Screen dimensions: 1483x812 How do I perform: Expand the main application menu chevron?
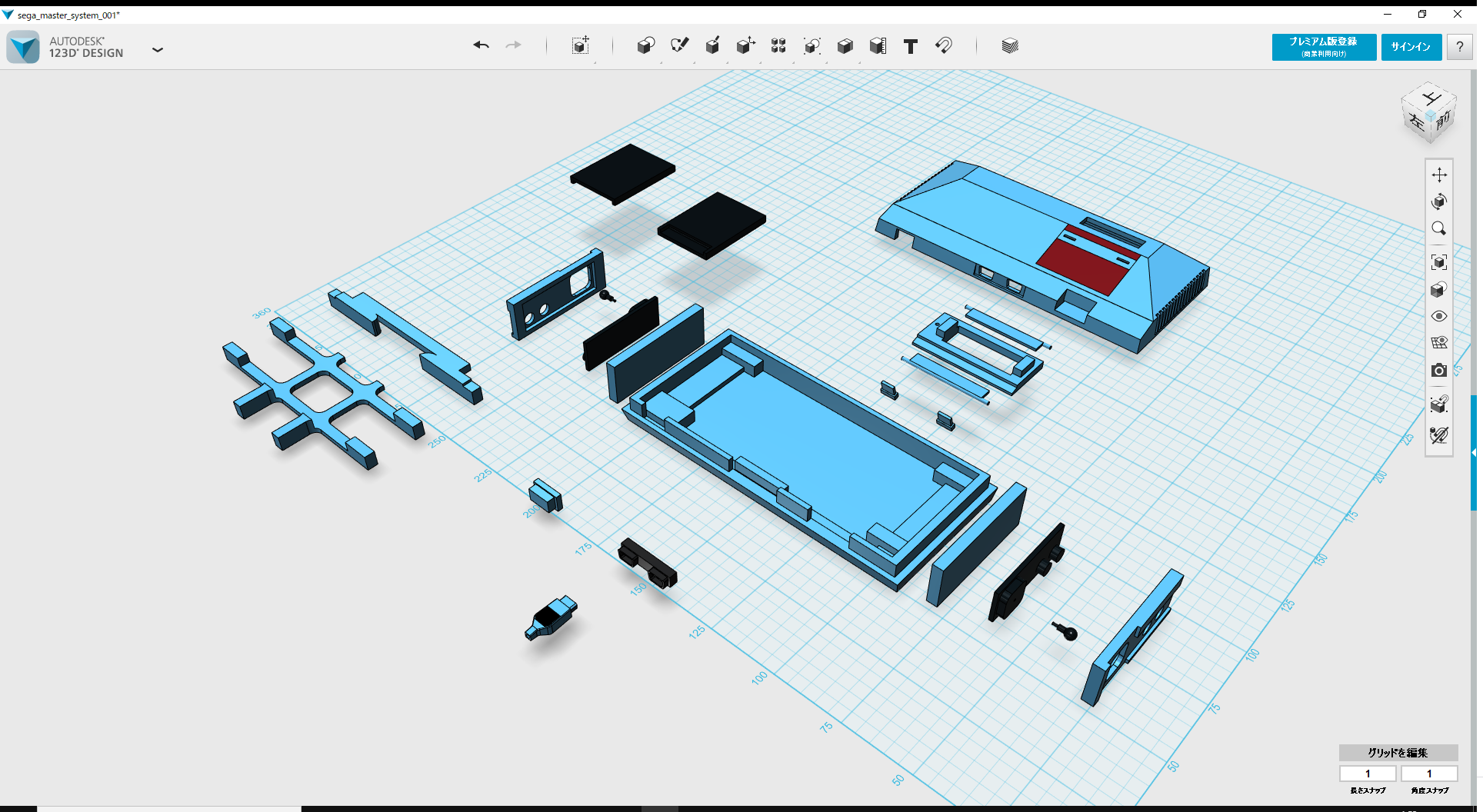[x=158, y=49]
